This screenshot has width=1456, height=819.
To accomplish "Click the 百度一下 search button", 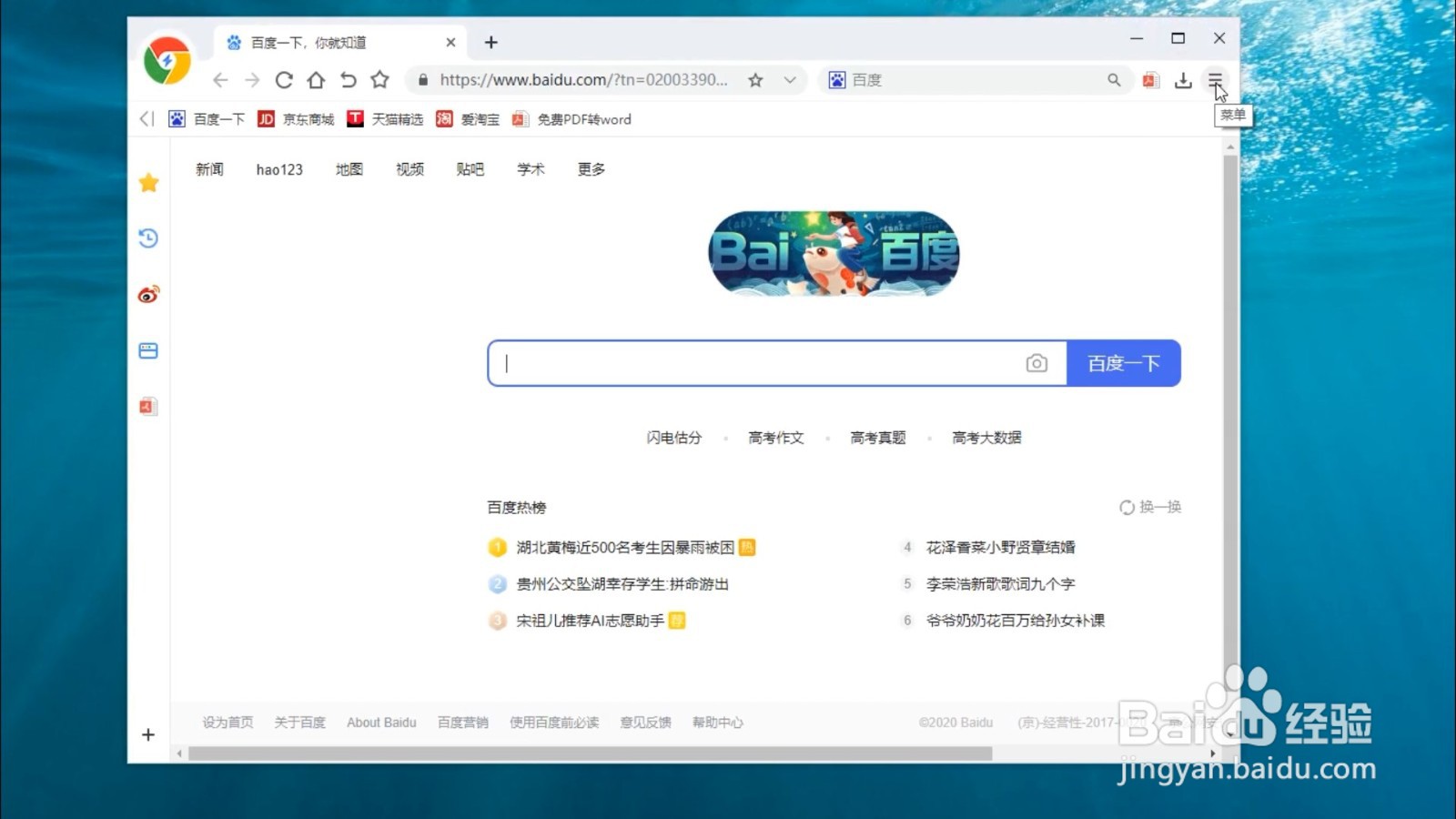I will (1123, 362).
